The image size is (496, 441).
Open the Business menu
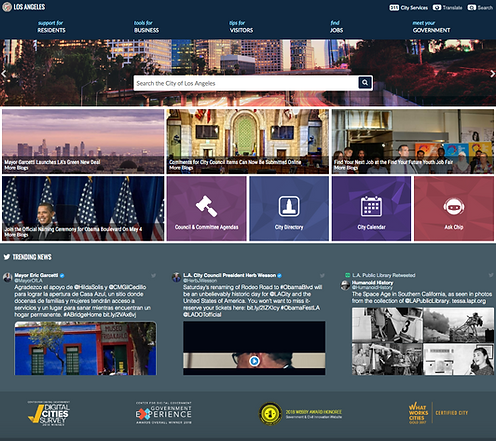coord(146,27)
